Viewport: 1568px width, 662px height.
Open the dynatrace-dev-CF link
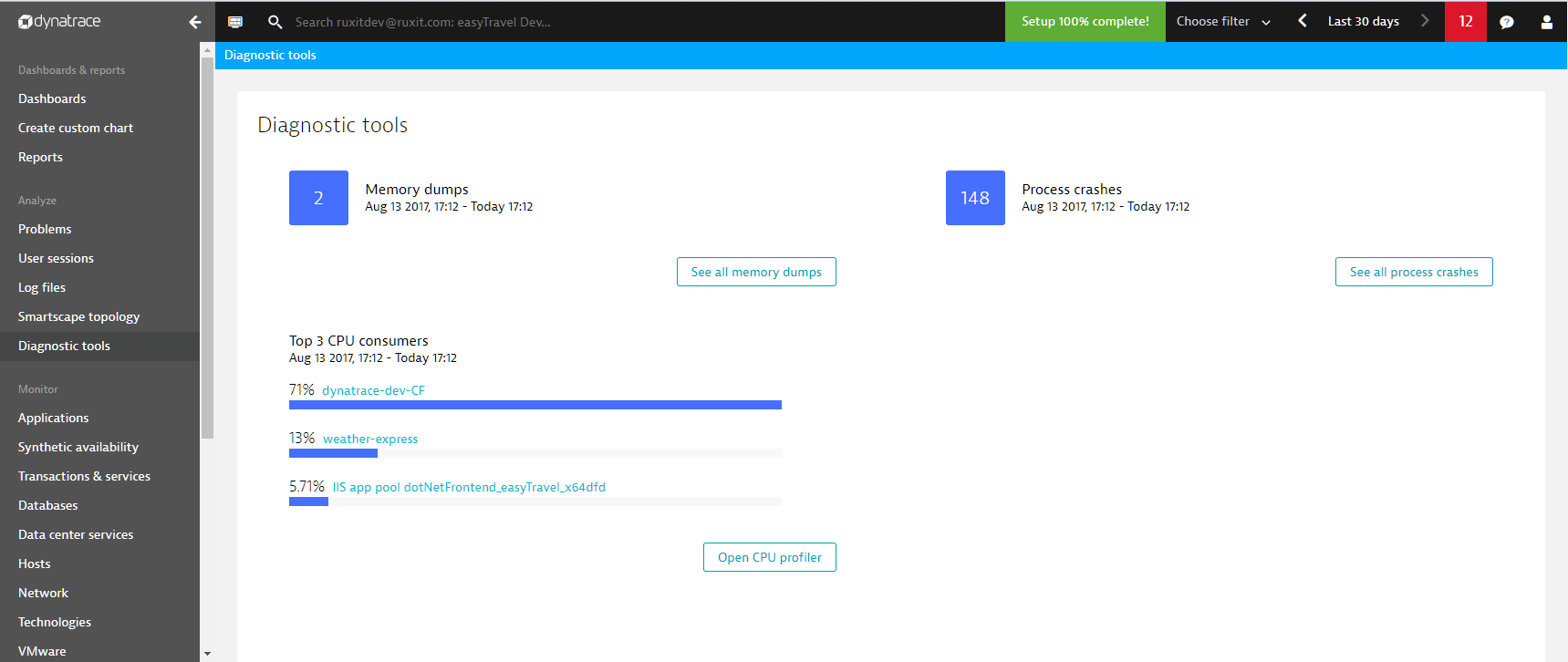373,390
